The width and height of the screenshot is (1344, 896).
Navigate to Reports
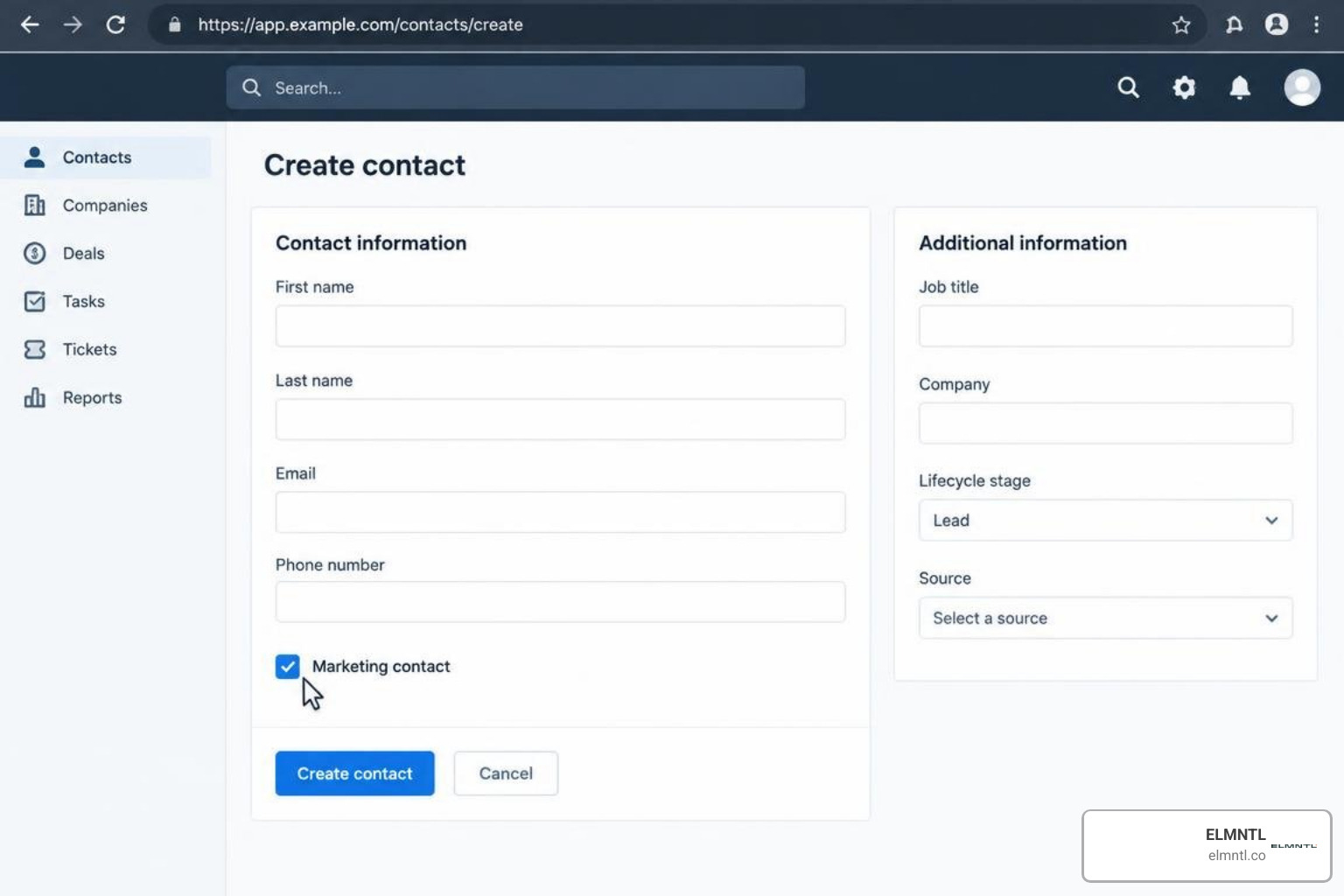point(105,397)
